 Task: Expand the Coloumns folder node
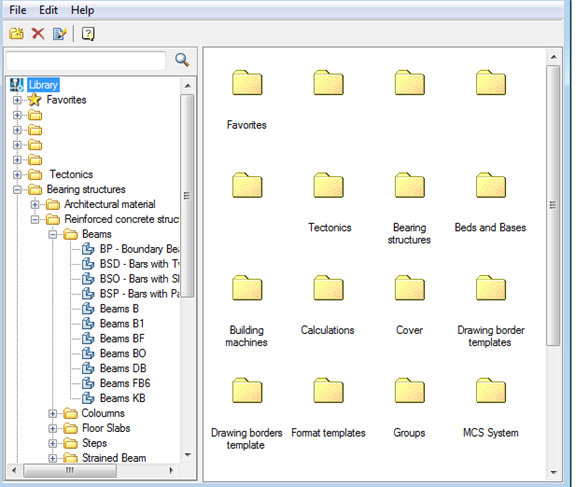52,414
